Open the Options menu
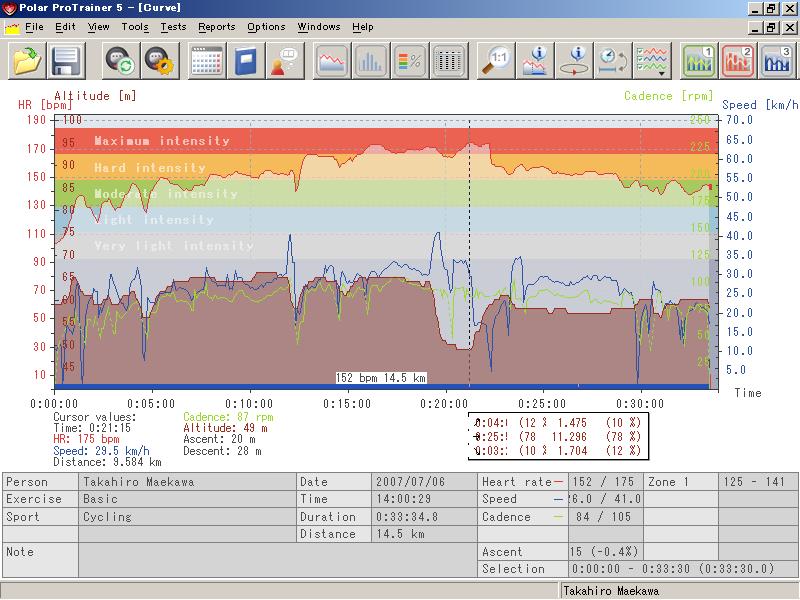This screenshot has height=600, width=800. 266,27
